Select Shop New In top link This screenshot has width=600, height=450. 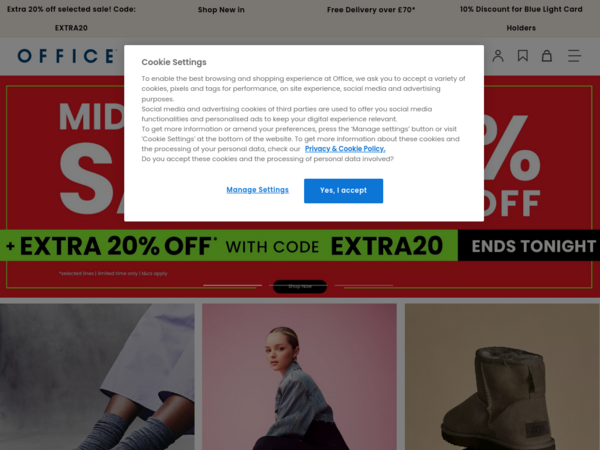221,10
